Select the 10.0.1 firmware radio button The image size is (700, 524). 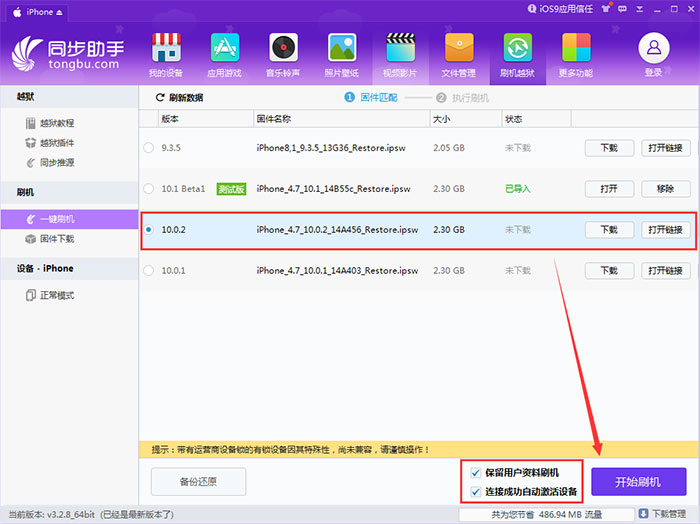point(149,270)
